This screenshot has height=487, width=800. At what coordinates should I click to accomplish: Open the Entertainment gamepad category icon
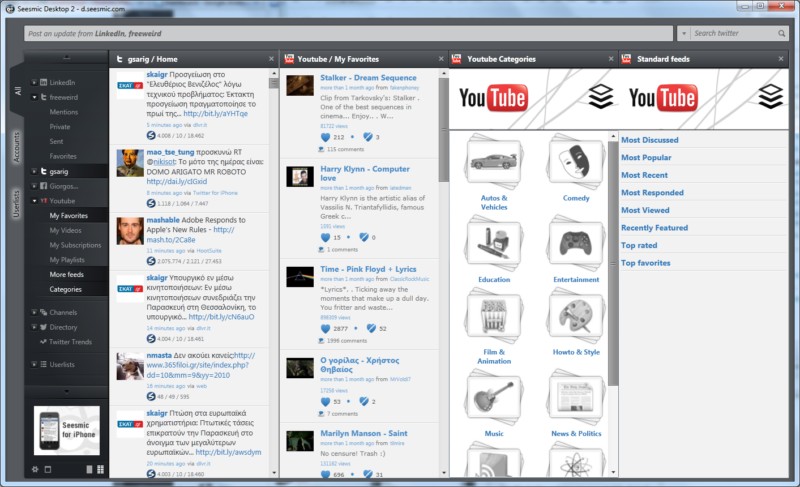coord(576,244)
